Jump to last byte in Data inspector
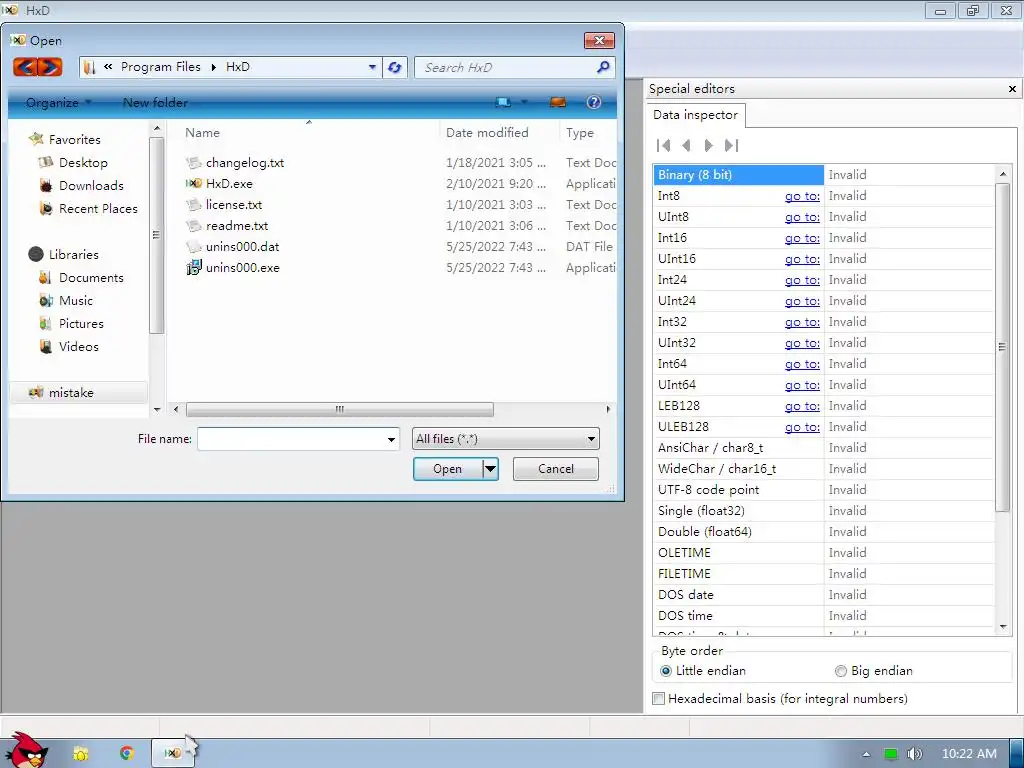 (731, 145)
